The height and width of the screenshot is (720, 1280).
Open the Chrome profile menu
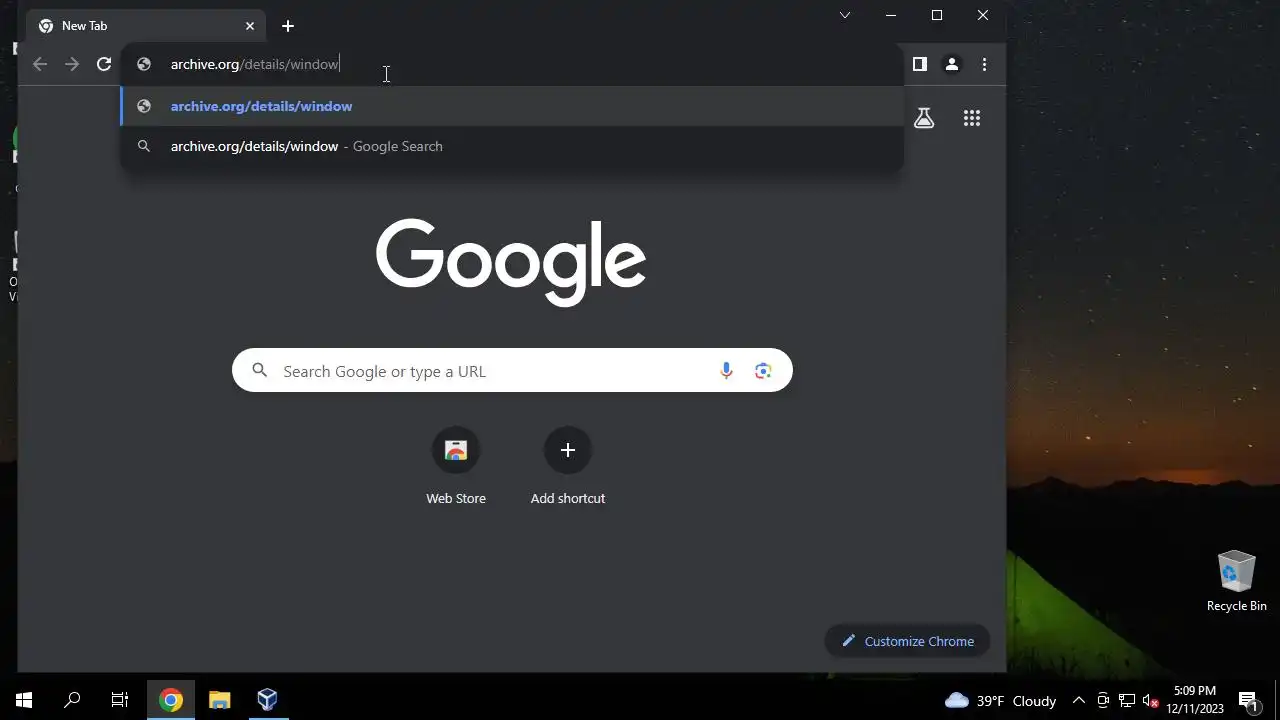(952, 64)
